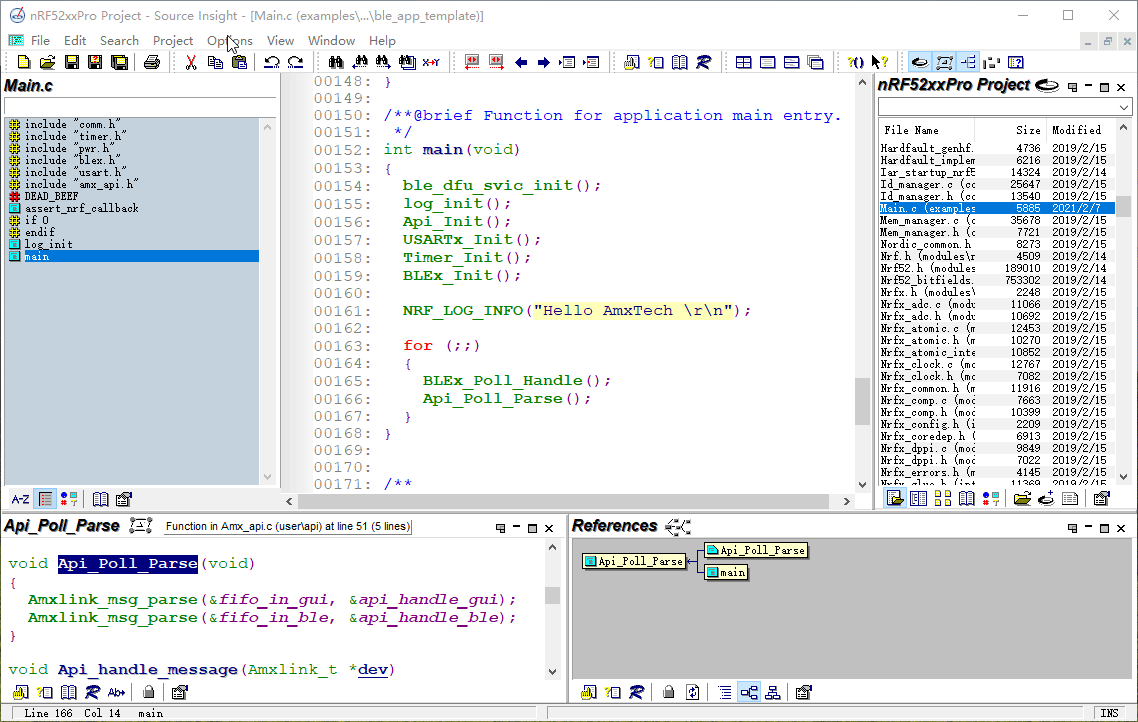Click the Lookup References R icon
Viewport: 1138px width, 722px height.
coord(703,62)
